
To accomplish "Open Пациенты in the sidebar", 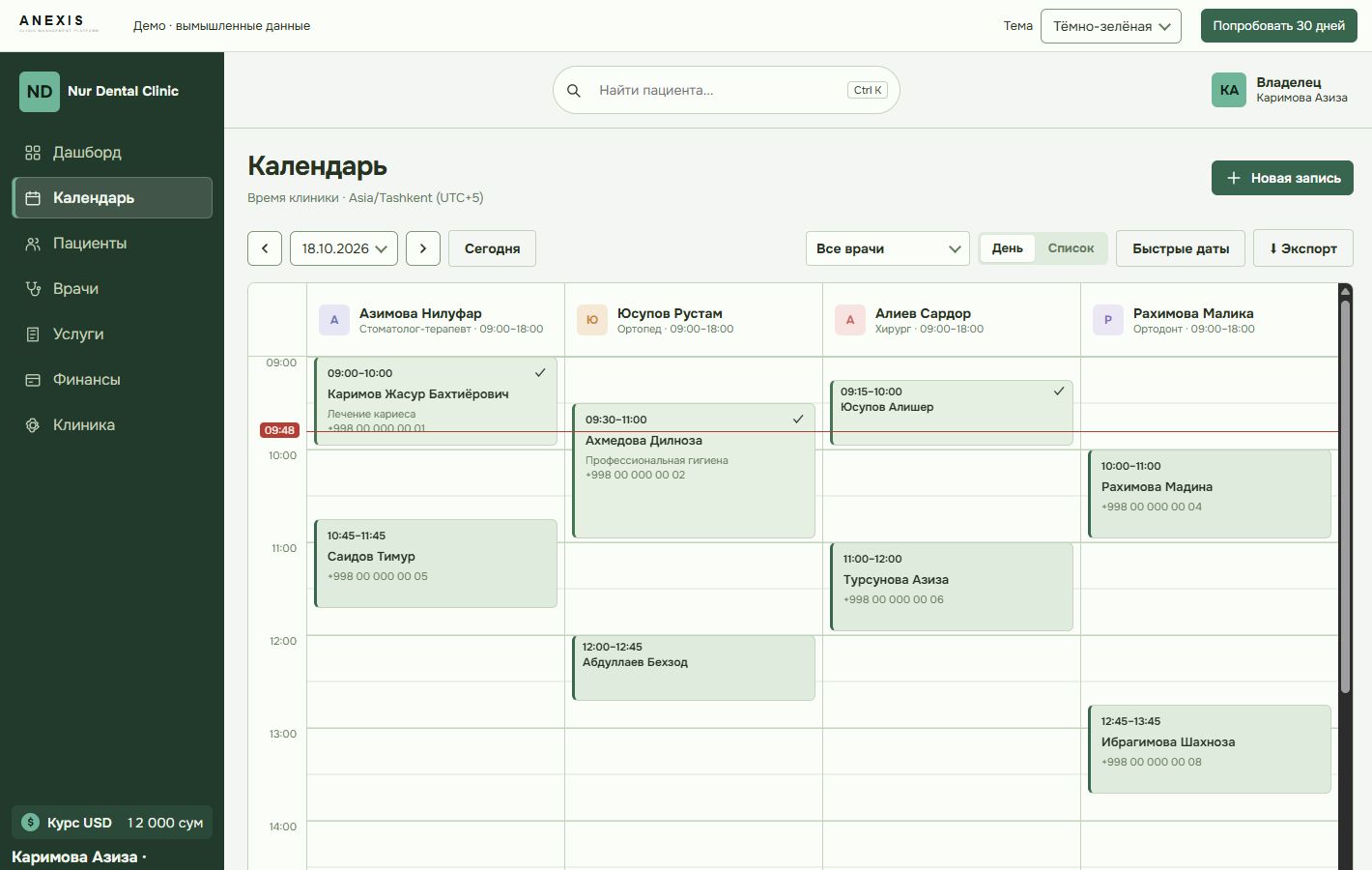I will tap(112, 244).
